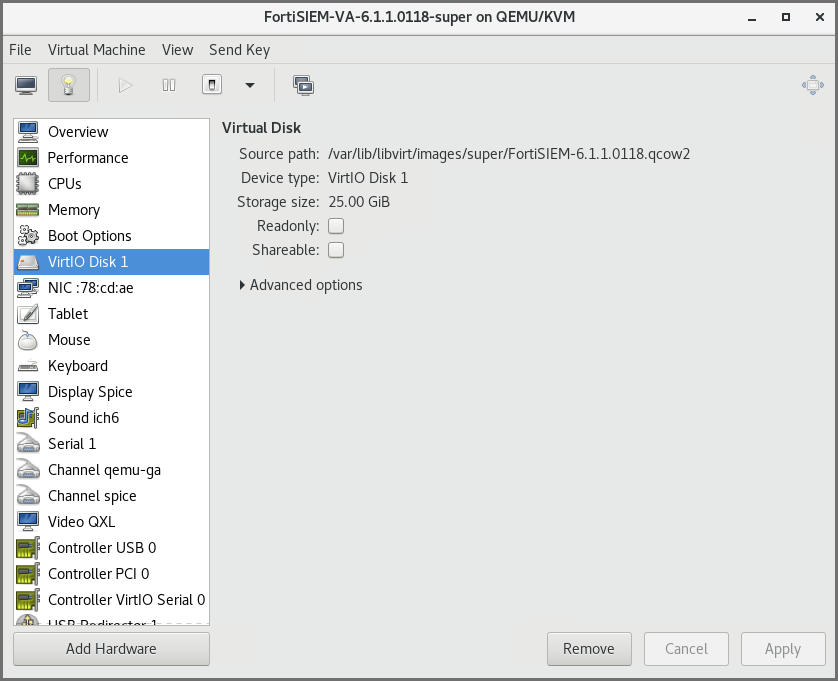This screenshot has height=681, width=838.
Task: Select the virtual hardware details lightbulb icon
Action: [x=67, y=85]
